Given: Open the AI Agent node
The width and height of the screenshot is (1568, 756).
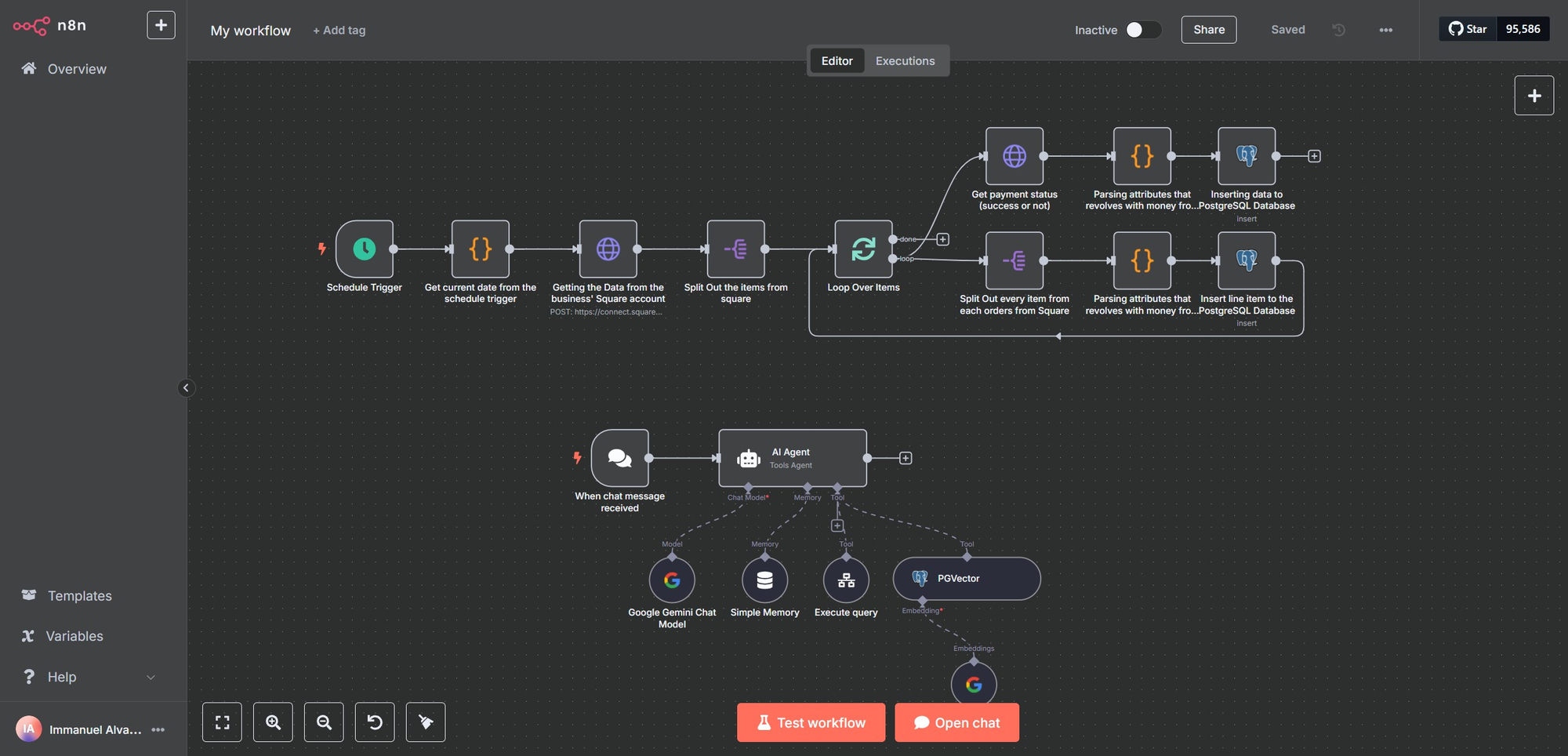Looking at the screenshot, I should (793, 458).
